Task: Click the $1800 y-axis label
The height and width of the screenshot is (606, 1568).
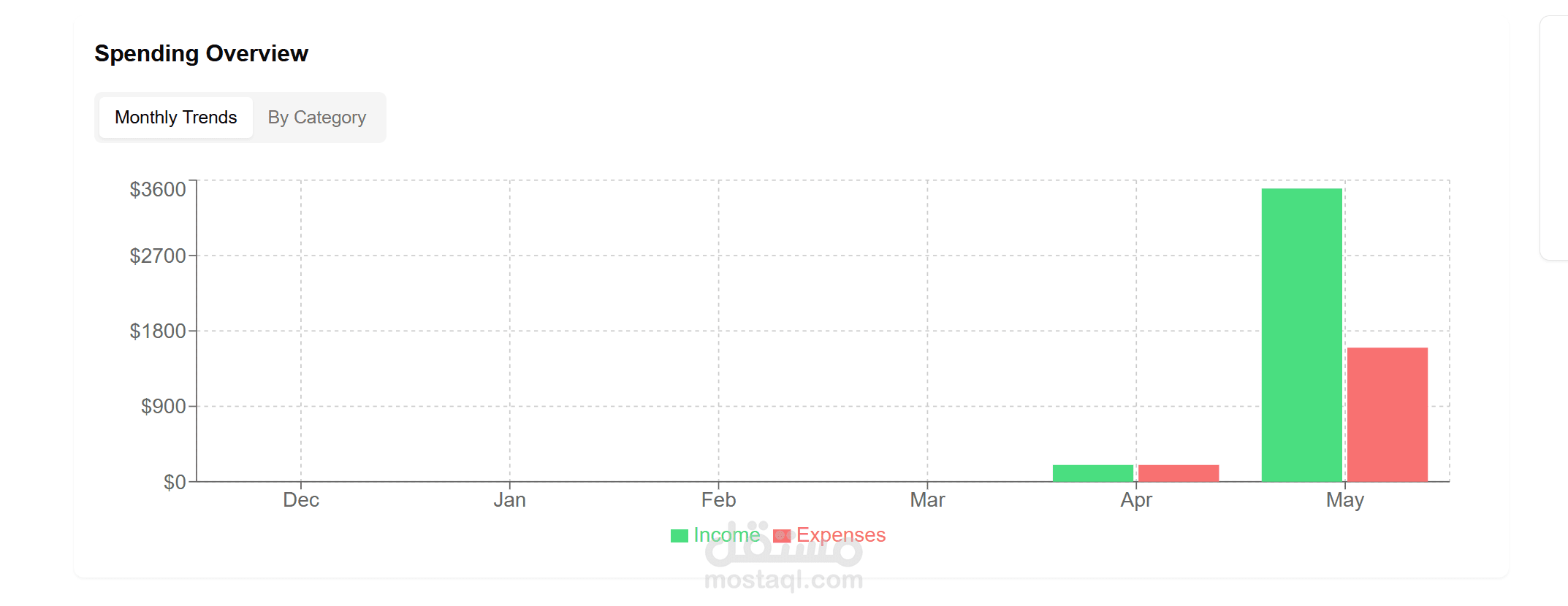Action: coord(158,331)
